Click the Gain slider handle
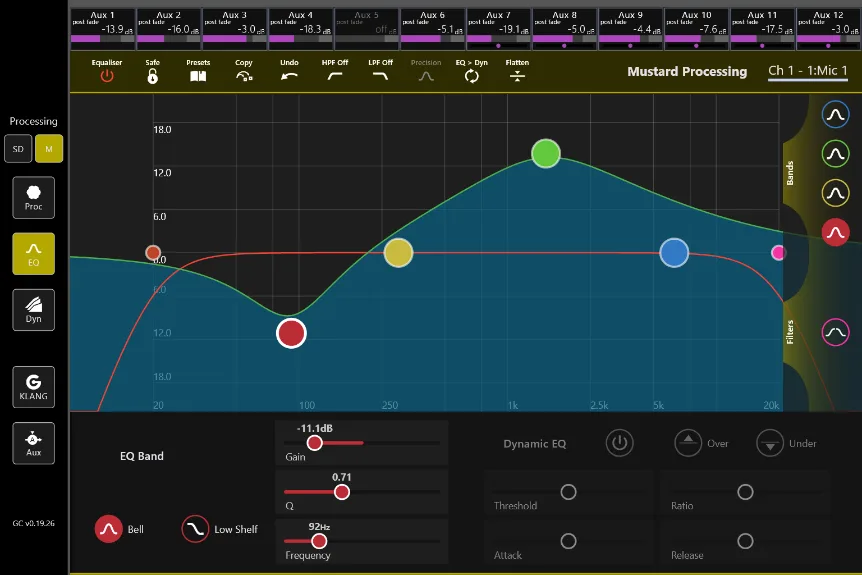 314,443
